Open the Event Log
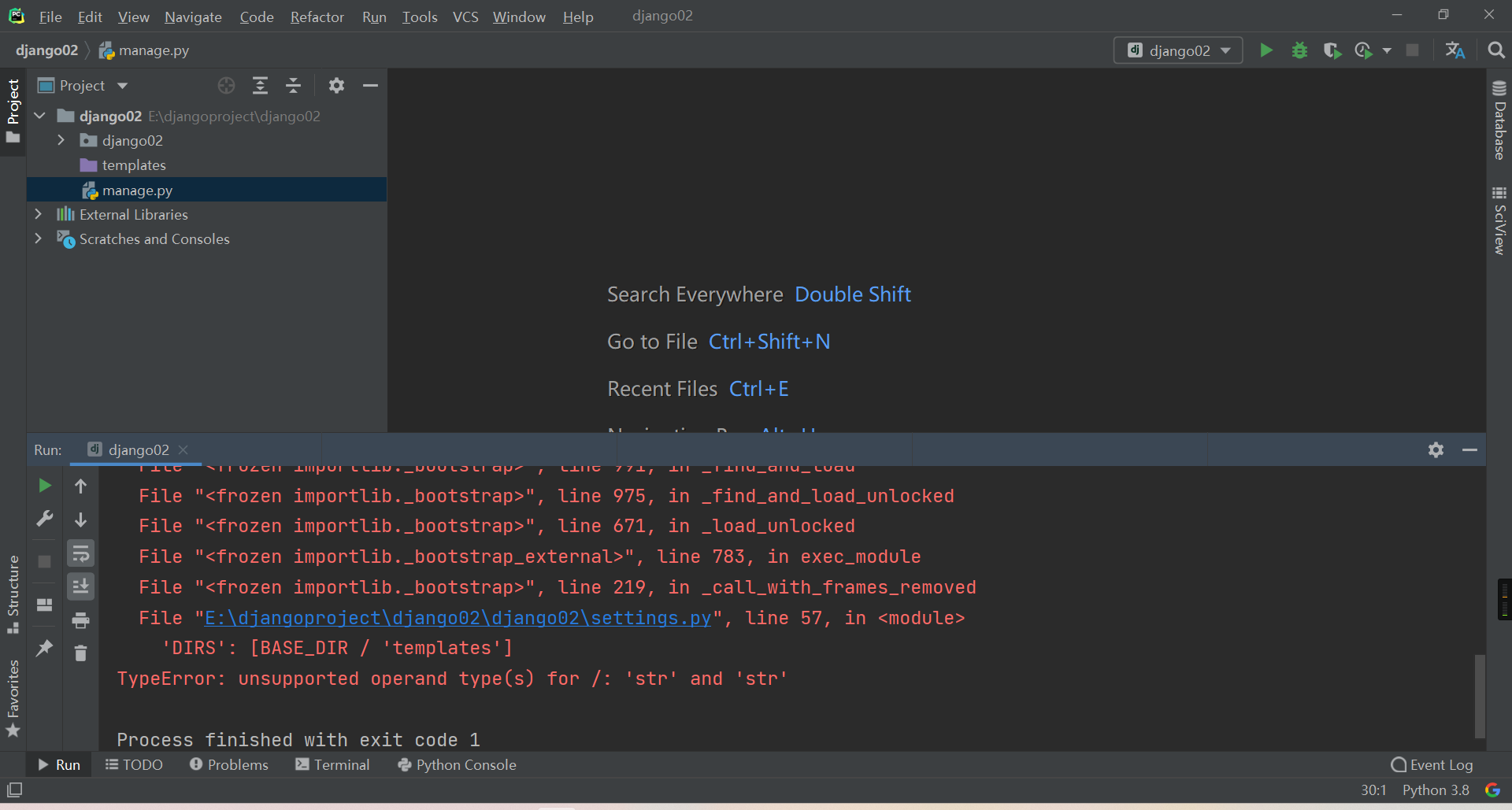The width and height of the screenshot is (1512, 810). pyautogui.click(x=1432, y=764)
